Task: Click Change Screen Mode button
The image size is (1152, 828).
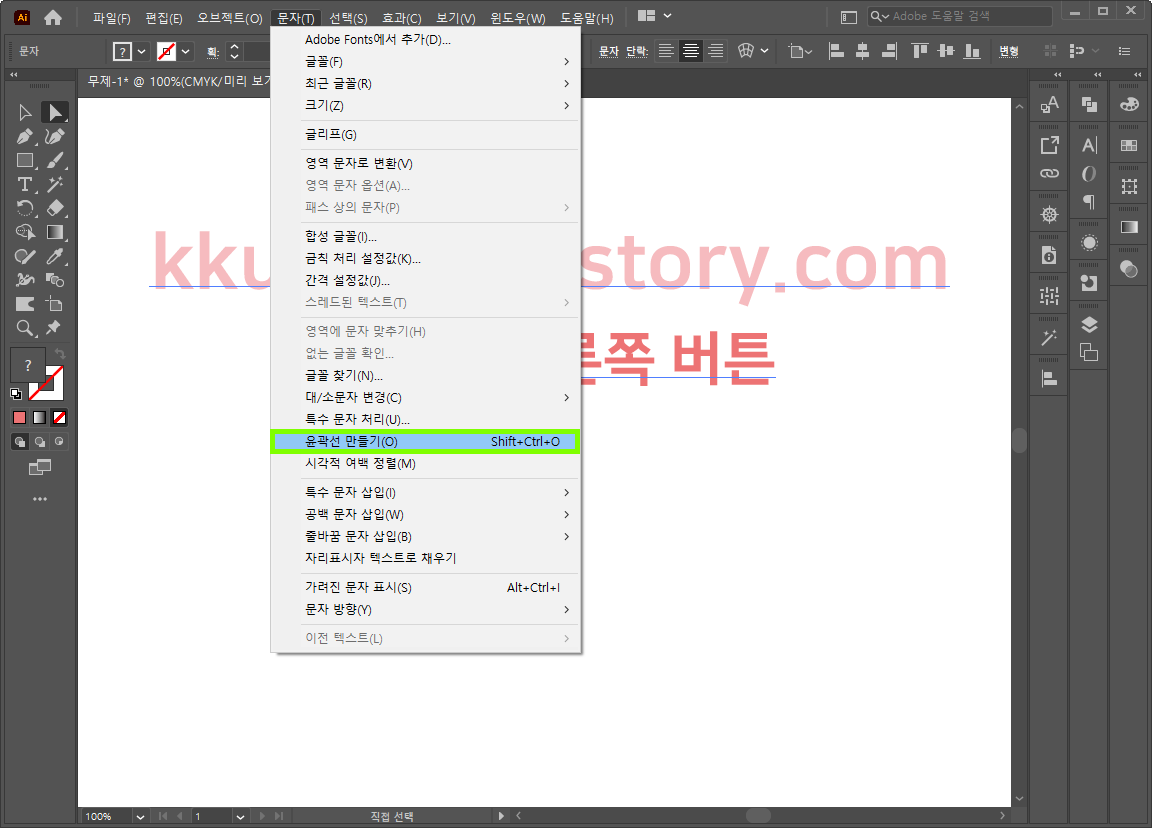Action: point(40,467)
